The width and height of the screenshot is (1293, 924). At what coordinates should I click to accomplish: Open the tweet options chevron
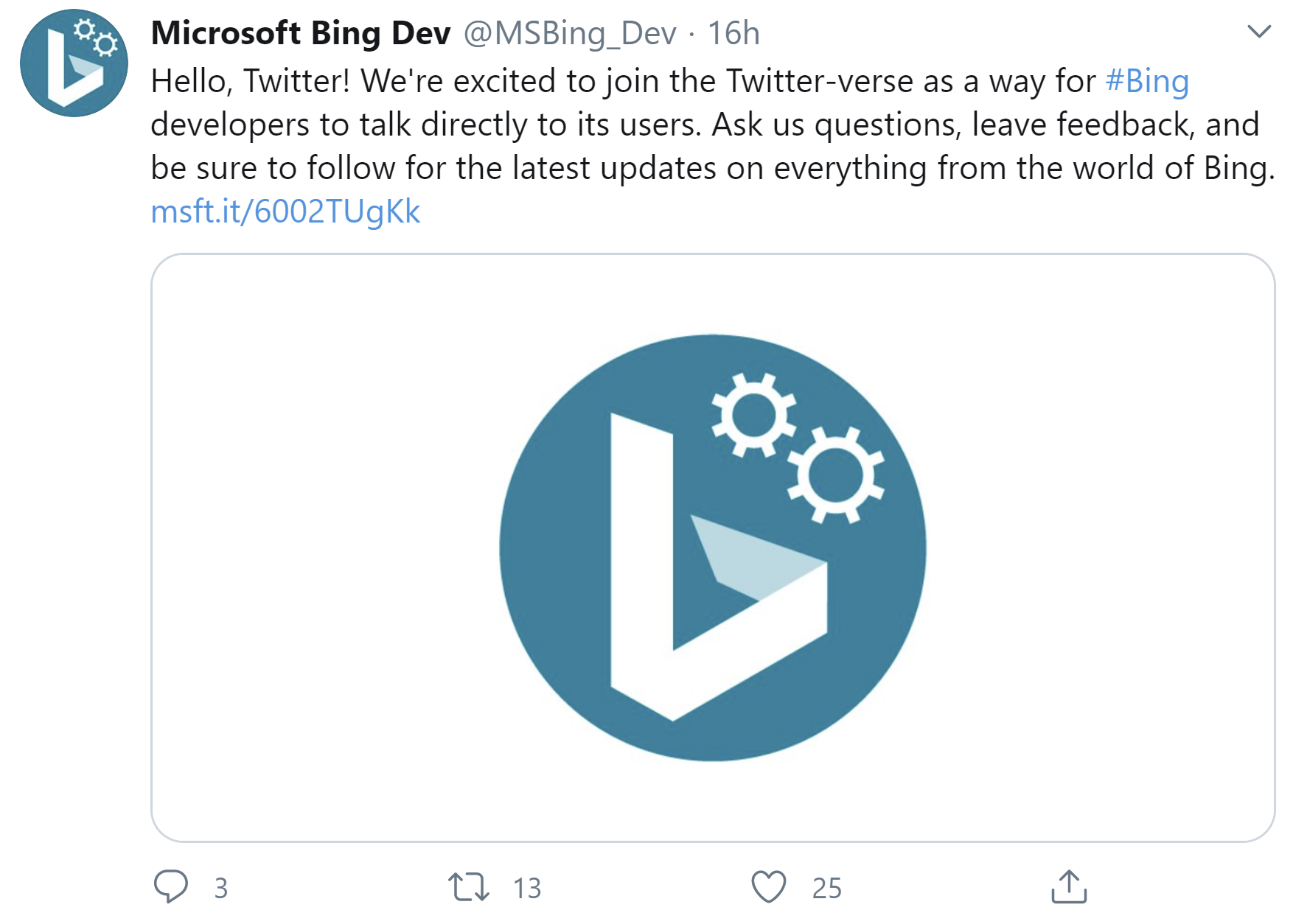(x=1258, y=31)
